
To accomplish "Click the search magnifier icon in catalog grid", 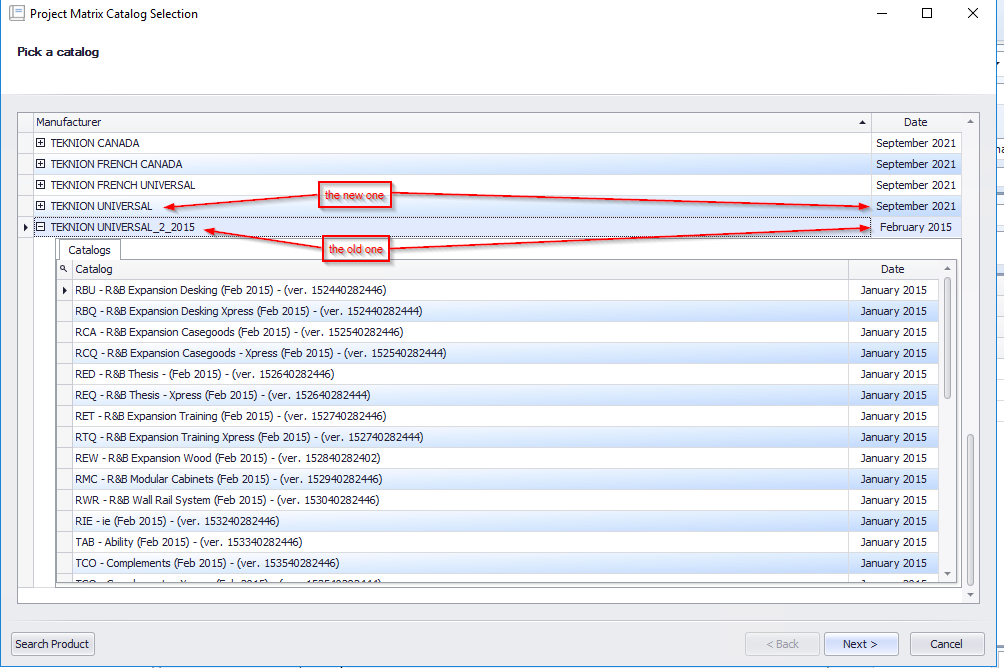I will click(x=64, y=269).
